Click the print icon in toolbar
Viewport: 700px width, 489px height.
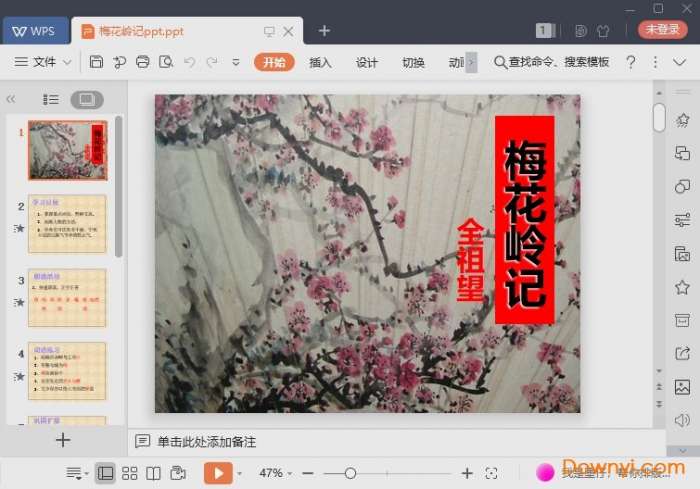(142, 62)
